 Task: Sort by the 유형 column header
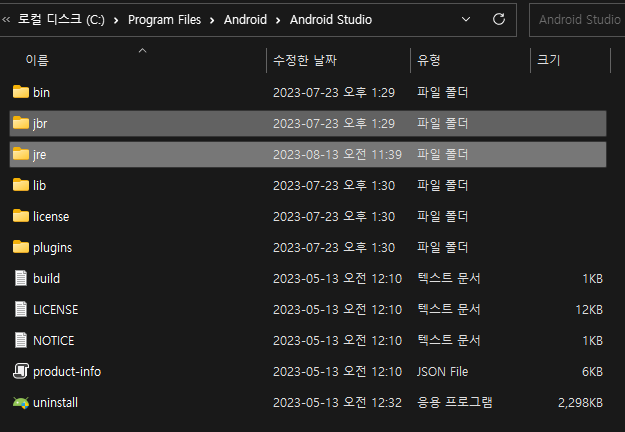[x=428, y=60]
